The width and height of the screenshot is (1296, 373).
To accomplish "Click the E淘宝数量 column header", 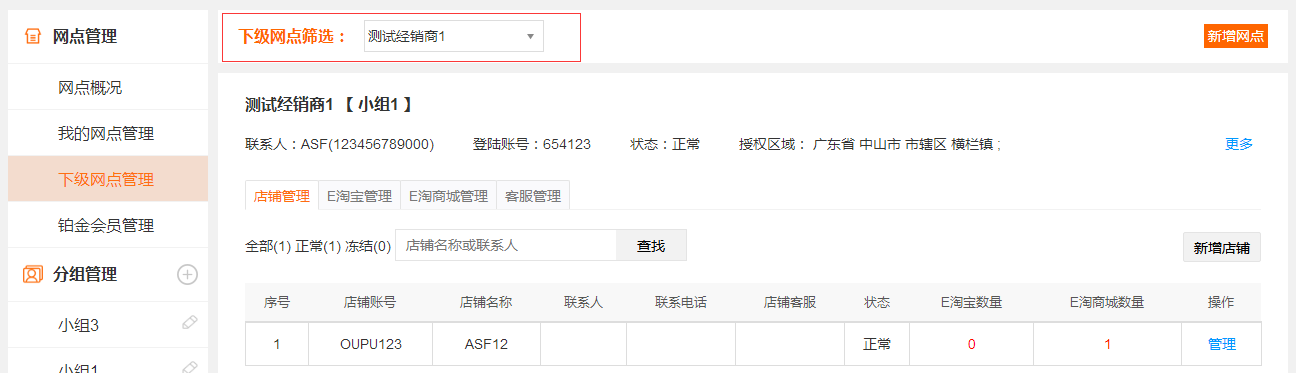I will pyautogui.click(x=971, y=302).
